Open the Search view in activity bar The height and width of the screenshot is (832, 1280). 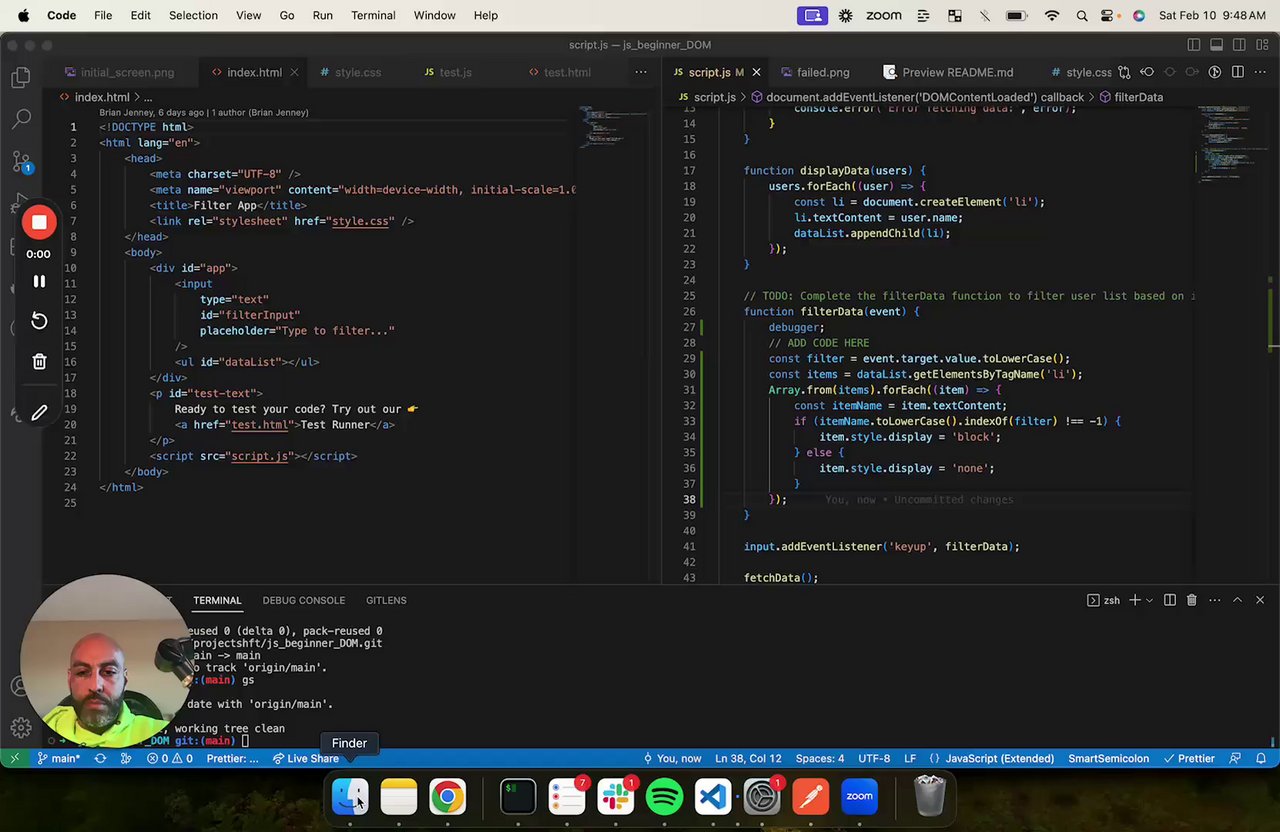(21, 119)
